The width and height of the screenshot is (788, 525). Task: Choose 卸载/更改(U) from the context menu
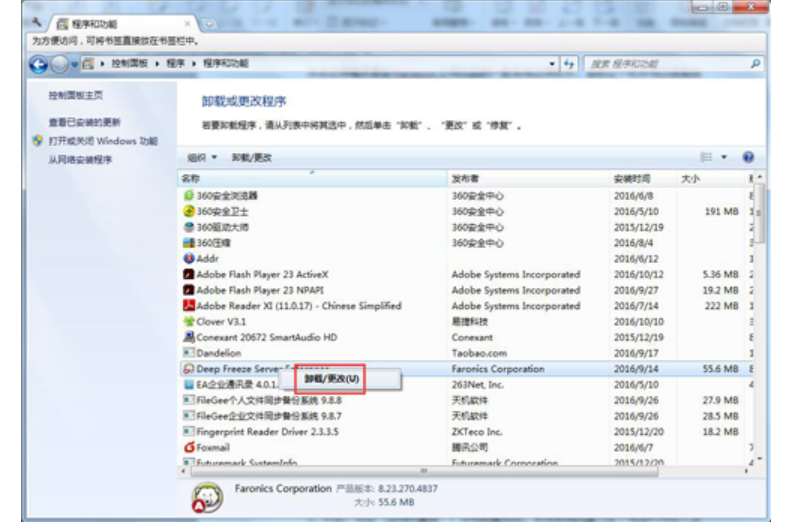[x=331, y=379]
